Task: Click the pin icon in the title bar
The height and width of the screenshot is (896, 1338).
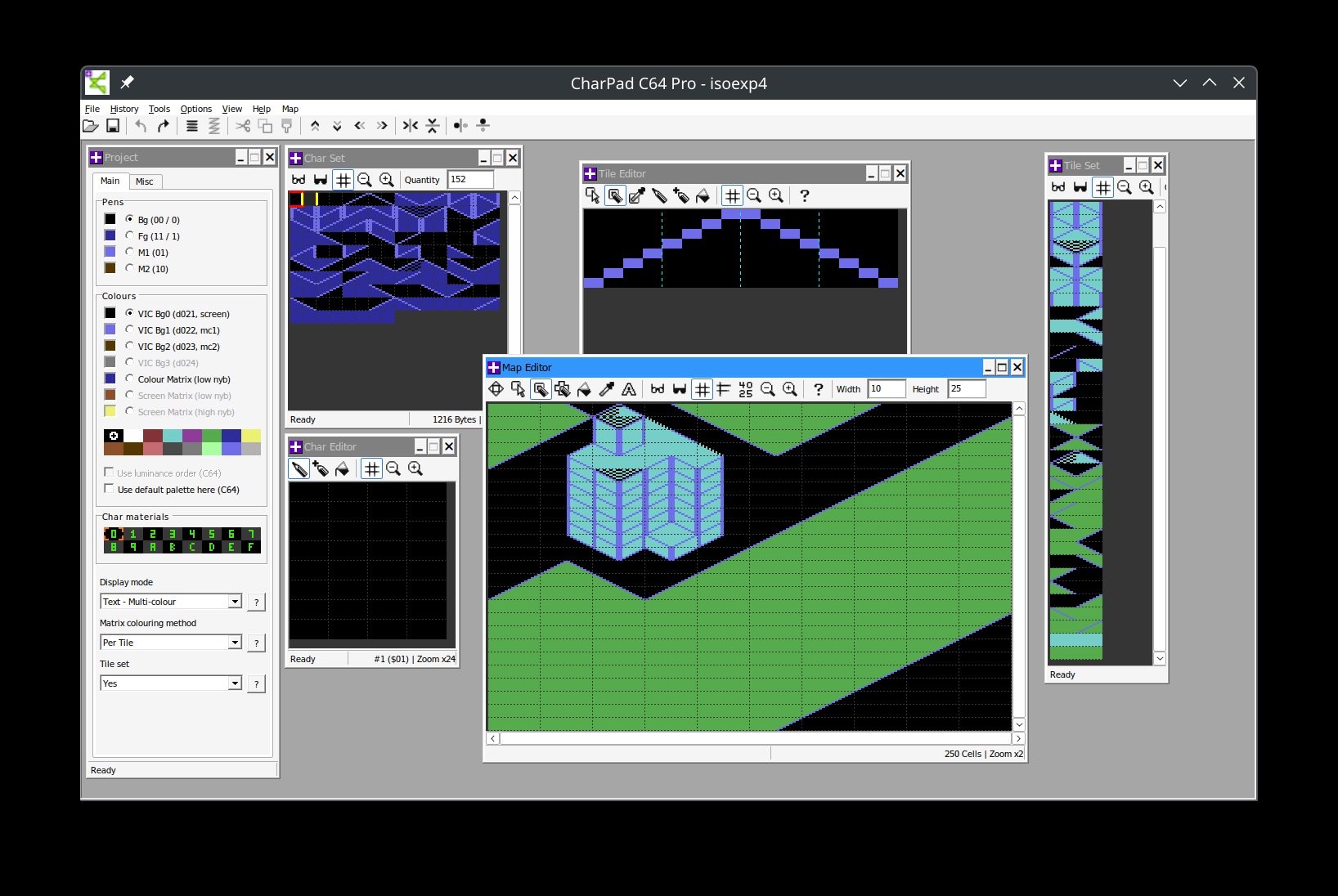Action: click(x=127, y=83)
